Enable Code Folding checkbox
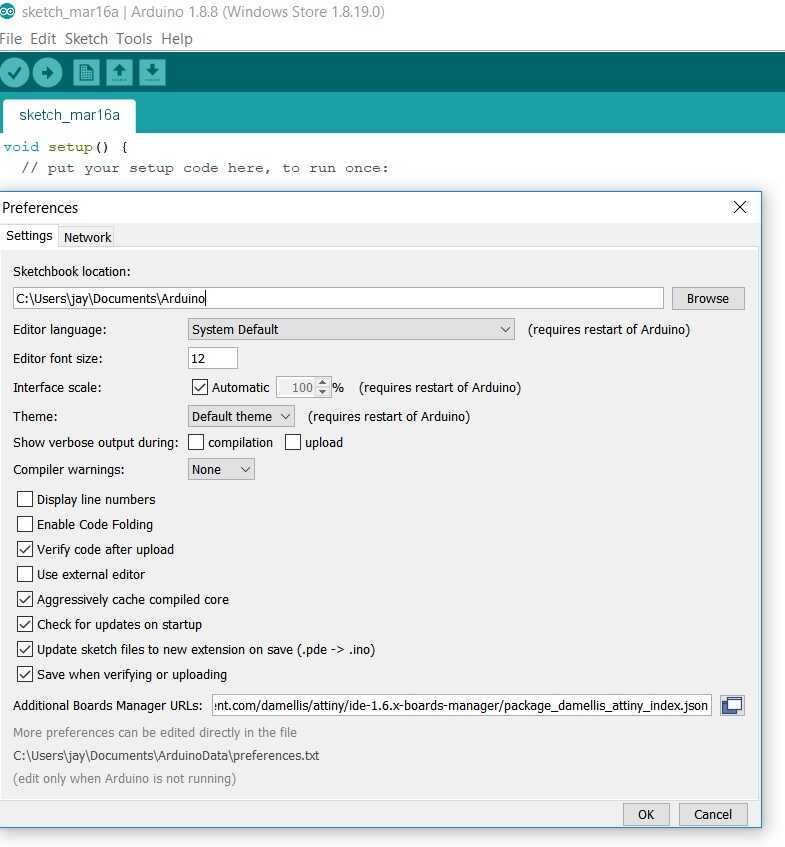 coord(25,524)
